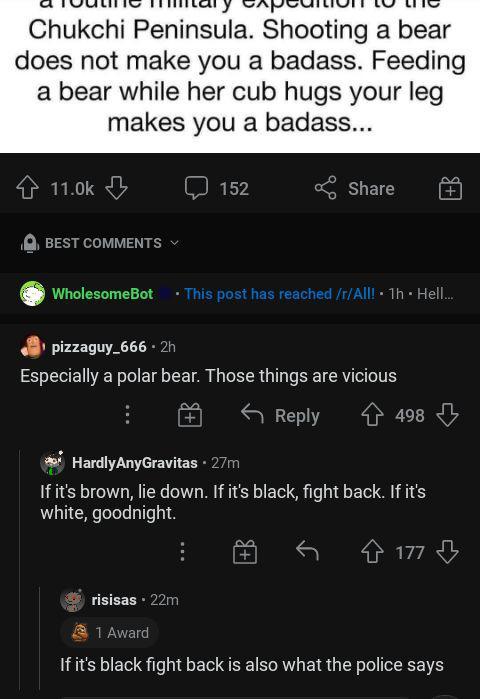Give award to pizzaguy_666's comment
This screenshot has width=480, height=699.
190,415
